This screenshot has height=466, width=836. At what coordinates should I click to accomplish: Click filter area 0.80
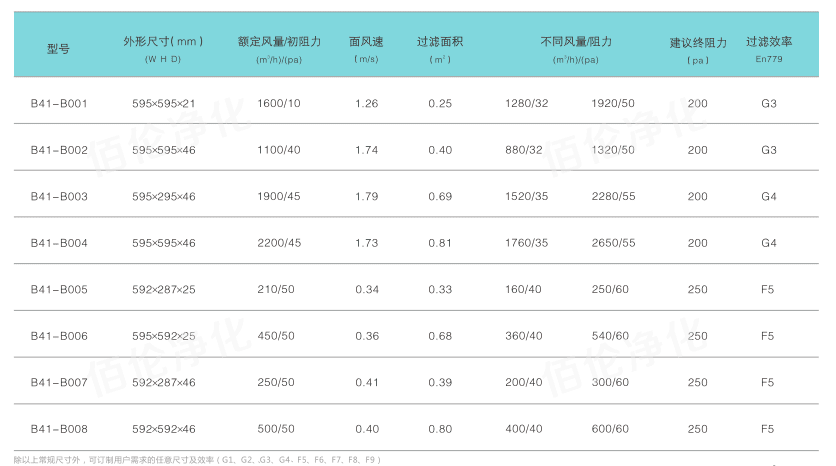(x=440, y=429)
